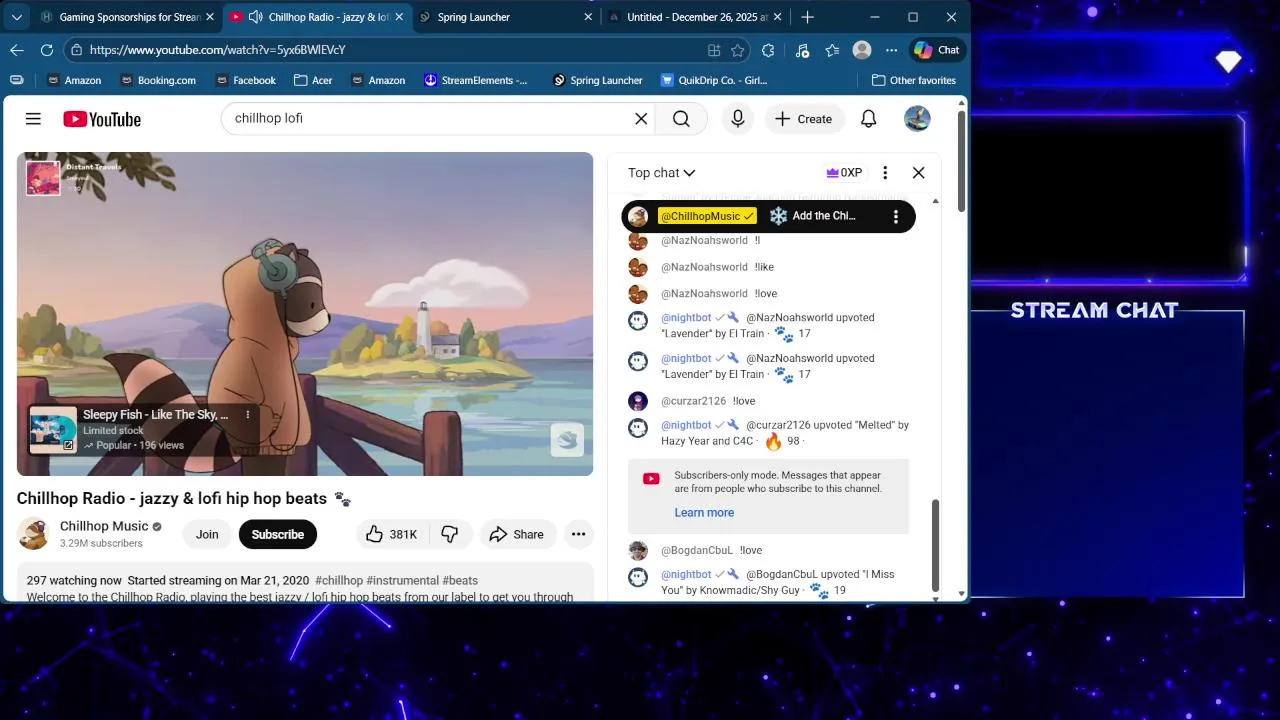Expand the Top chat dropdown
The image size is (1280, 720).
[661, 173]
